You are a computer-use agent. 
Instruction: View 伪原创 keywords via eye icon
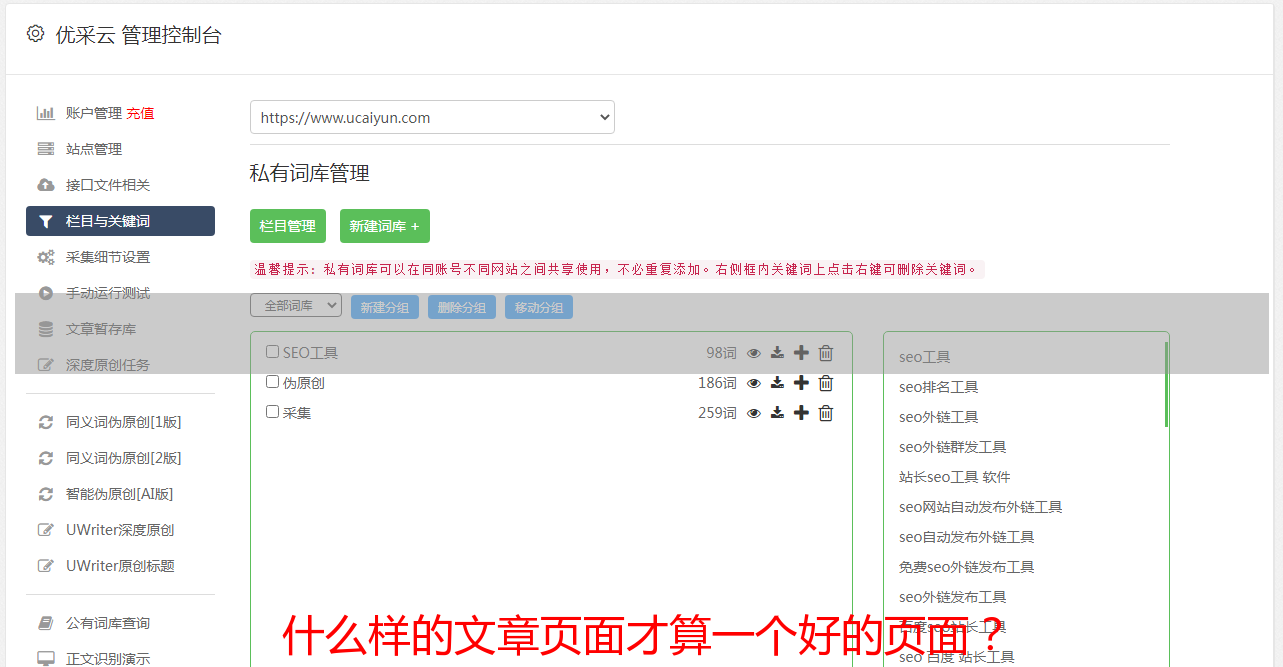click(754, 383)
